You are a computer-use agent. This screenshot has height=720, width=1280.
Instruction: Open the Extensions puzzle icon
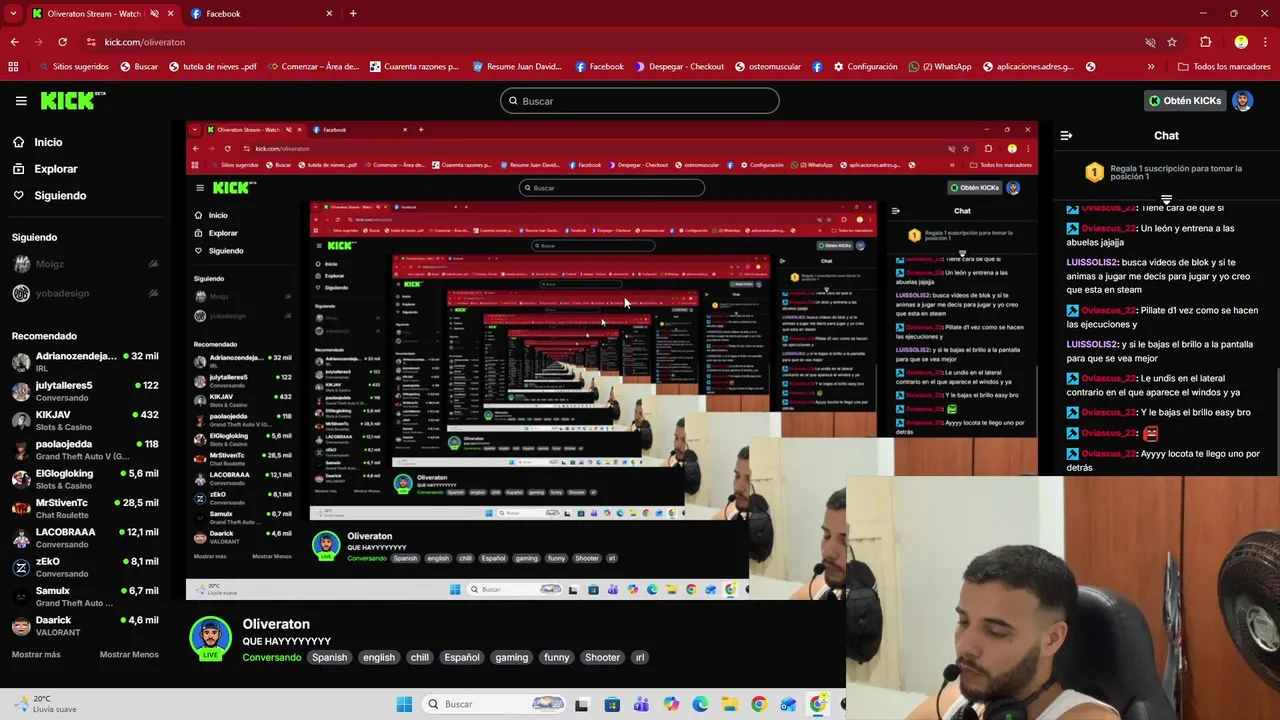click(1205, 42)
